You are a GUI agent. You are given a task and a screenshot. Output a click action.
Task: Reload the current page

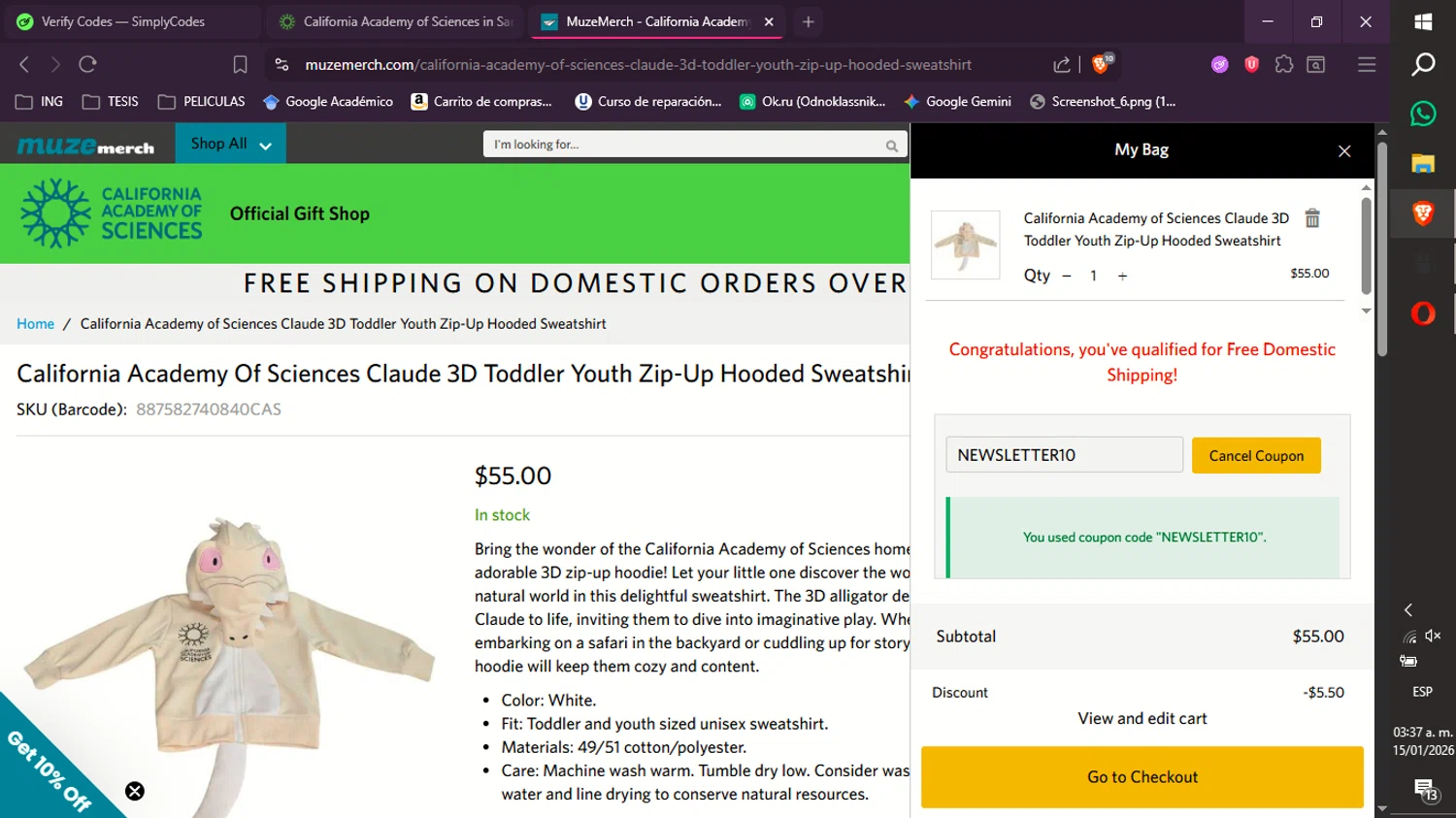click(87, 64)
